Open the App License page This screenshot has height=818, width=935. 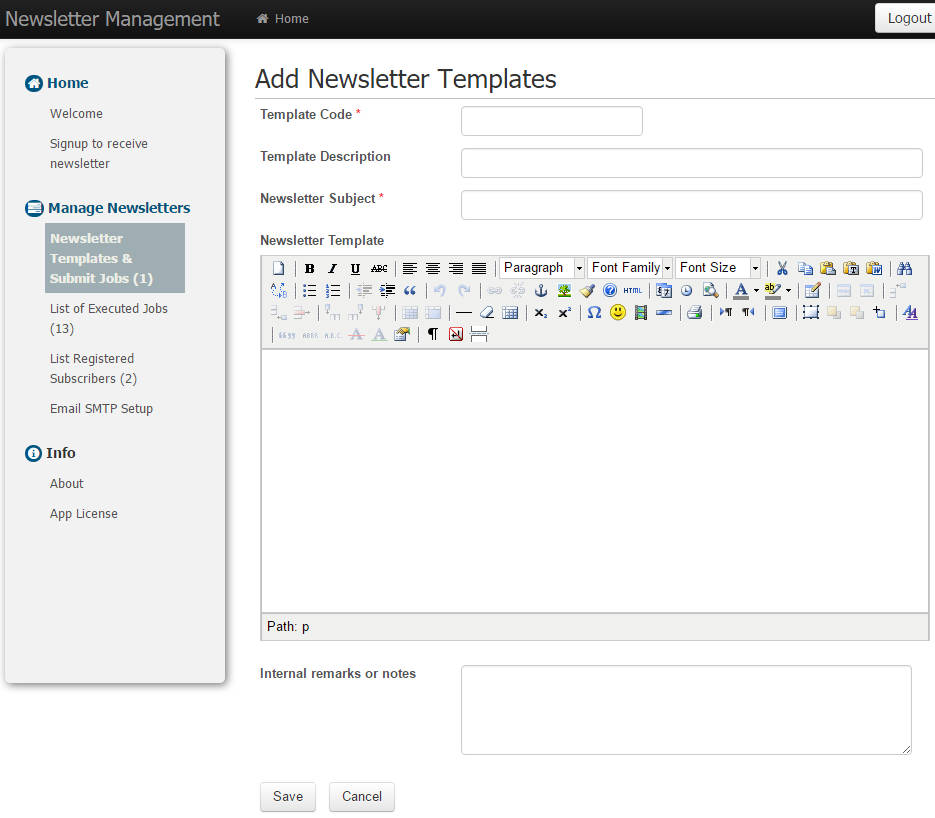83,514
